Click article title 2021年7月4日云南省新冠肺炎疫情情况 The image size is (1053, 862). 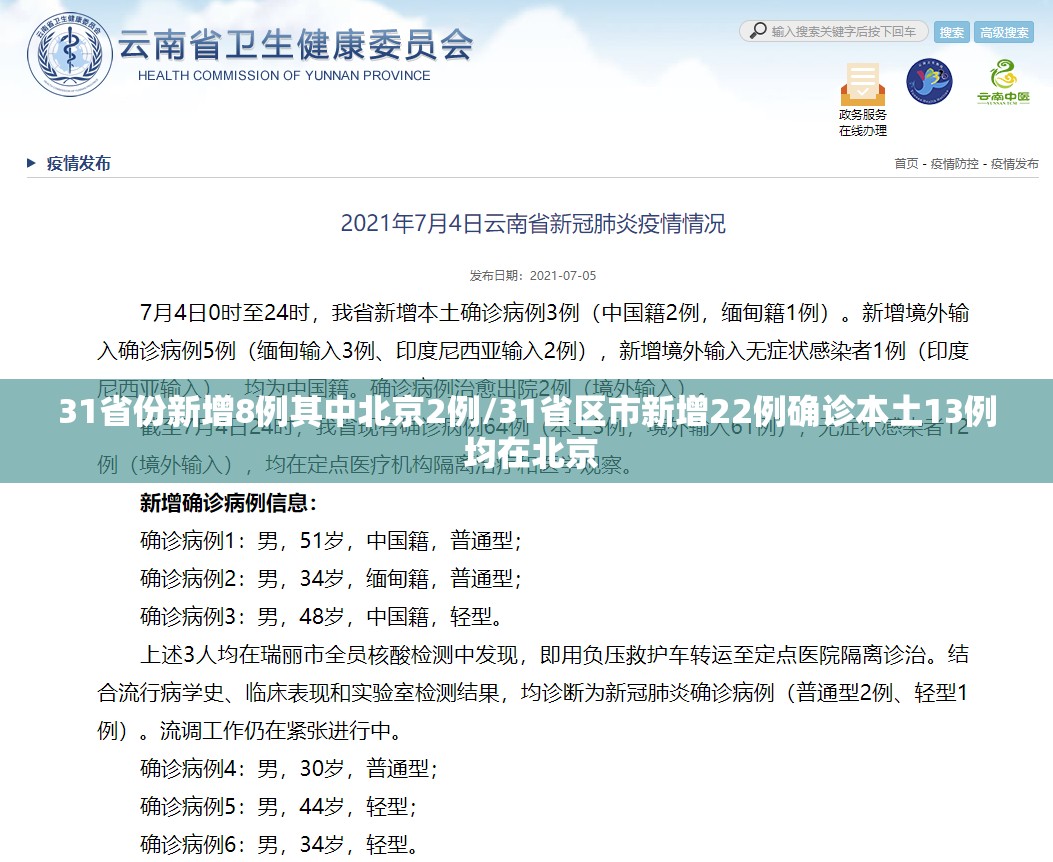[533, 224]
